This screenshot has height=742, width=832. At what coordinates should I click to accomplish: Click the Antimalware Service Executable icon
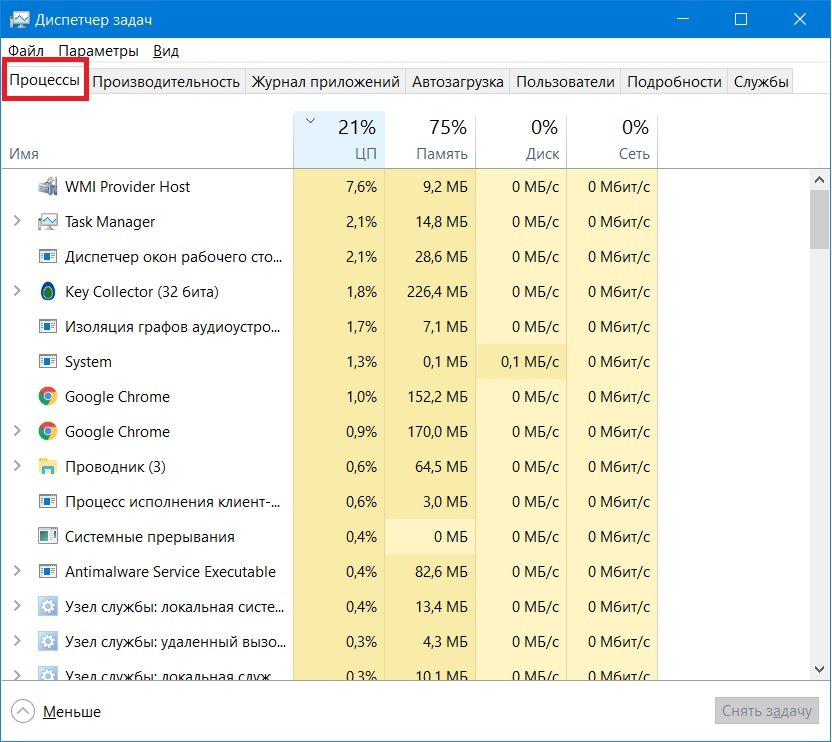point(47,572)
